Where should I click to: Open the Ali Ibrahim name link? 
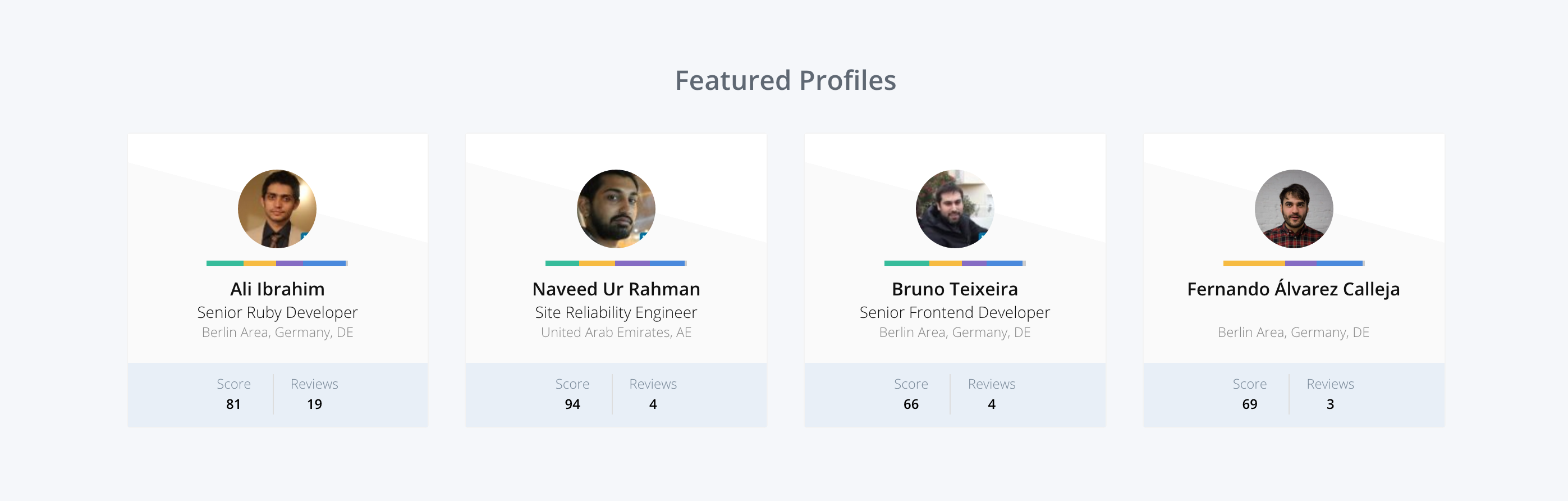(x=277, y=289)
